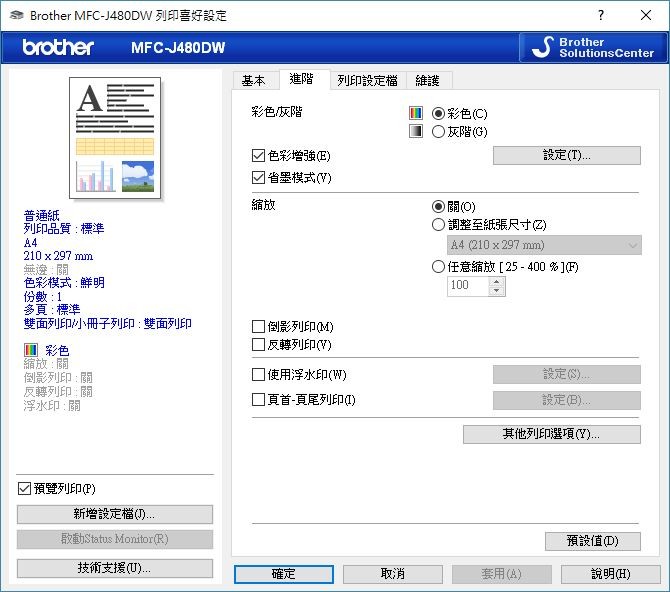Open color enhancement 設定(T)... button

tap(567, 156)
